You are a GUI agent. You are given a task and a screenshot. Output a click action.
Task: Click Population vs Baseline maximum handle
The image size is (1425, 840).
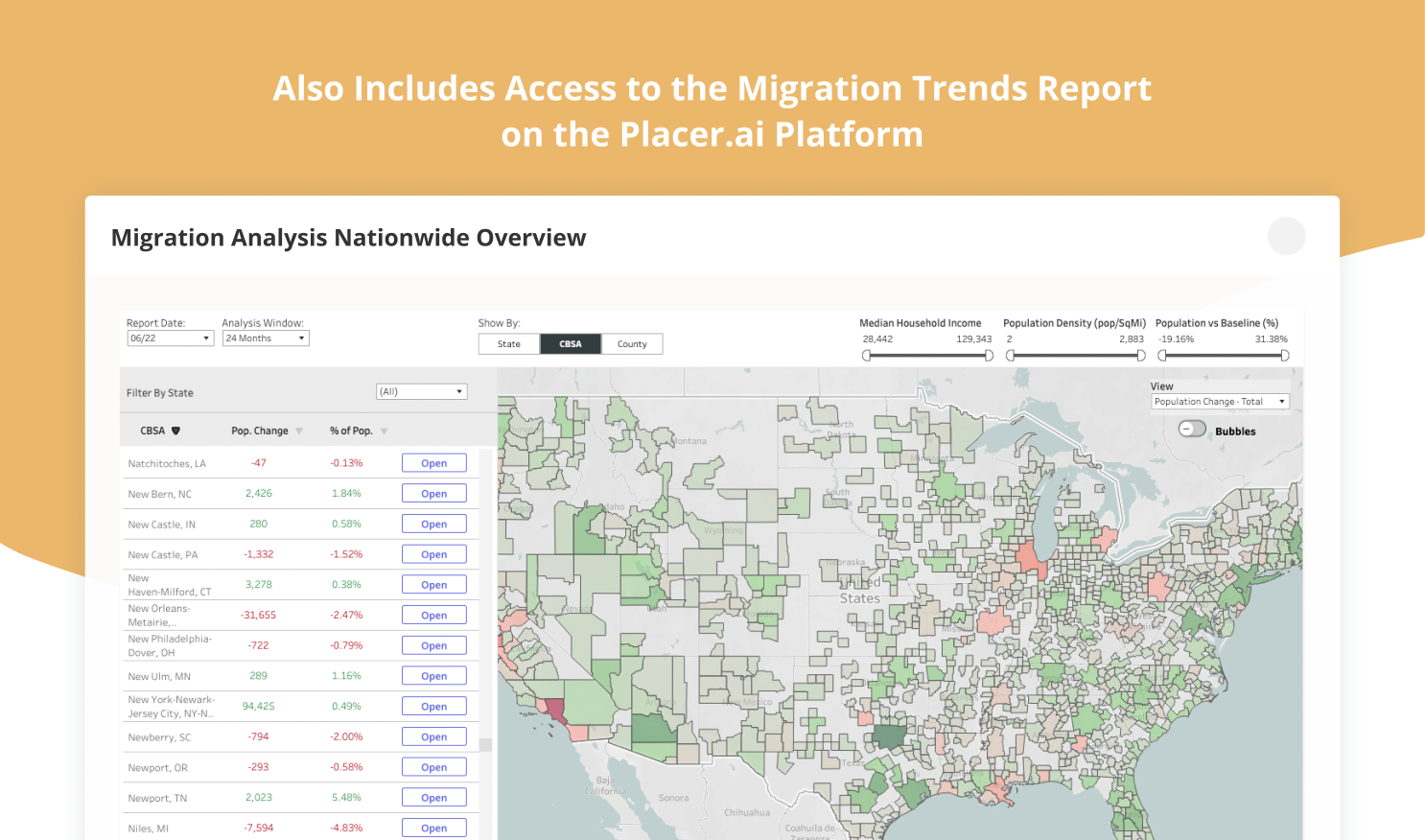tap(1285, 356)
